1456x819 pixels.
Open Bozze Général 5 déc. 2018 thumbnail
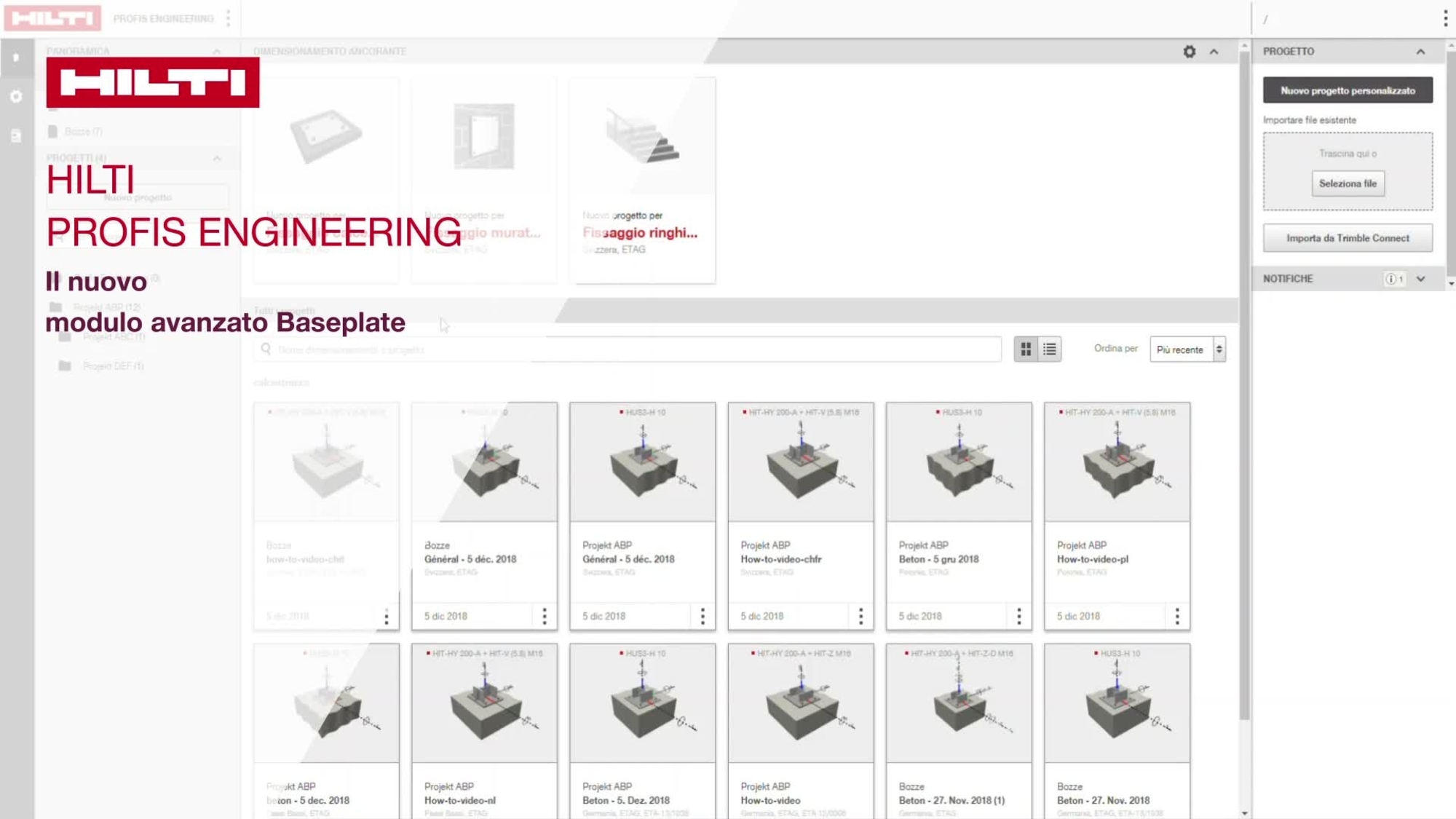coord(484,462)
